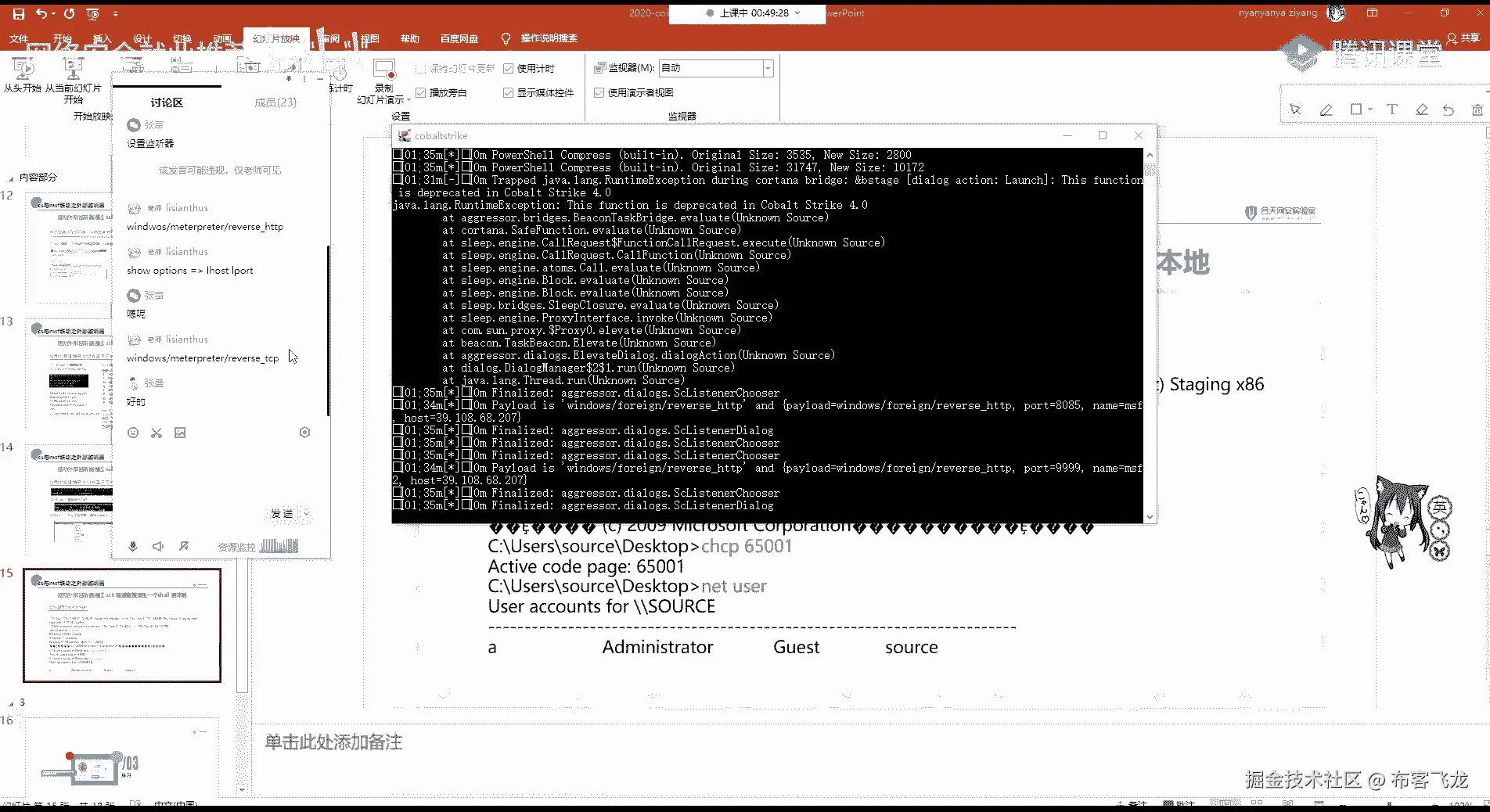The image size is (1490, 812).
Task: Expand the class timer 上课中 dropdown arrow
Action: 797,13
